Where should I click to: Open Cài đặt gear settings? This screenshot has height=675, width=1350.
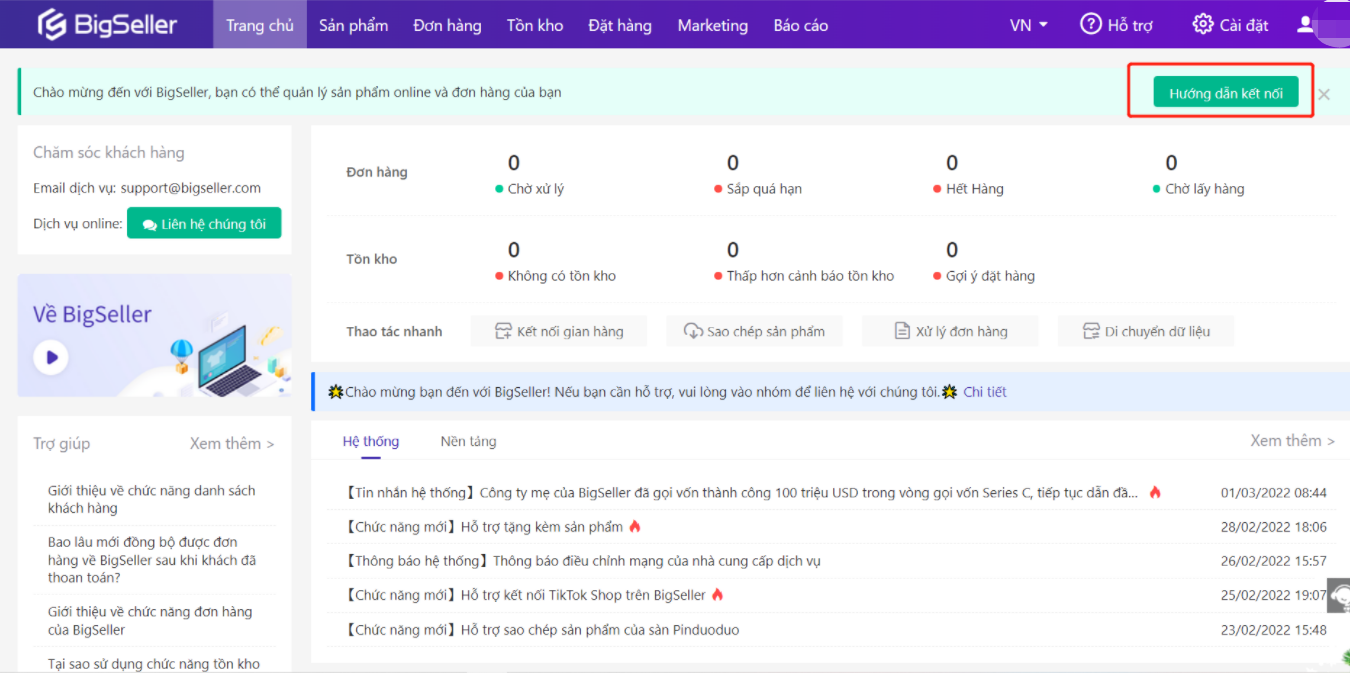1202,25
